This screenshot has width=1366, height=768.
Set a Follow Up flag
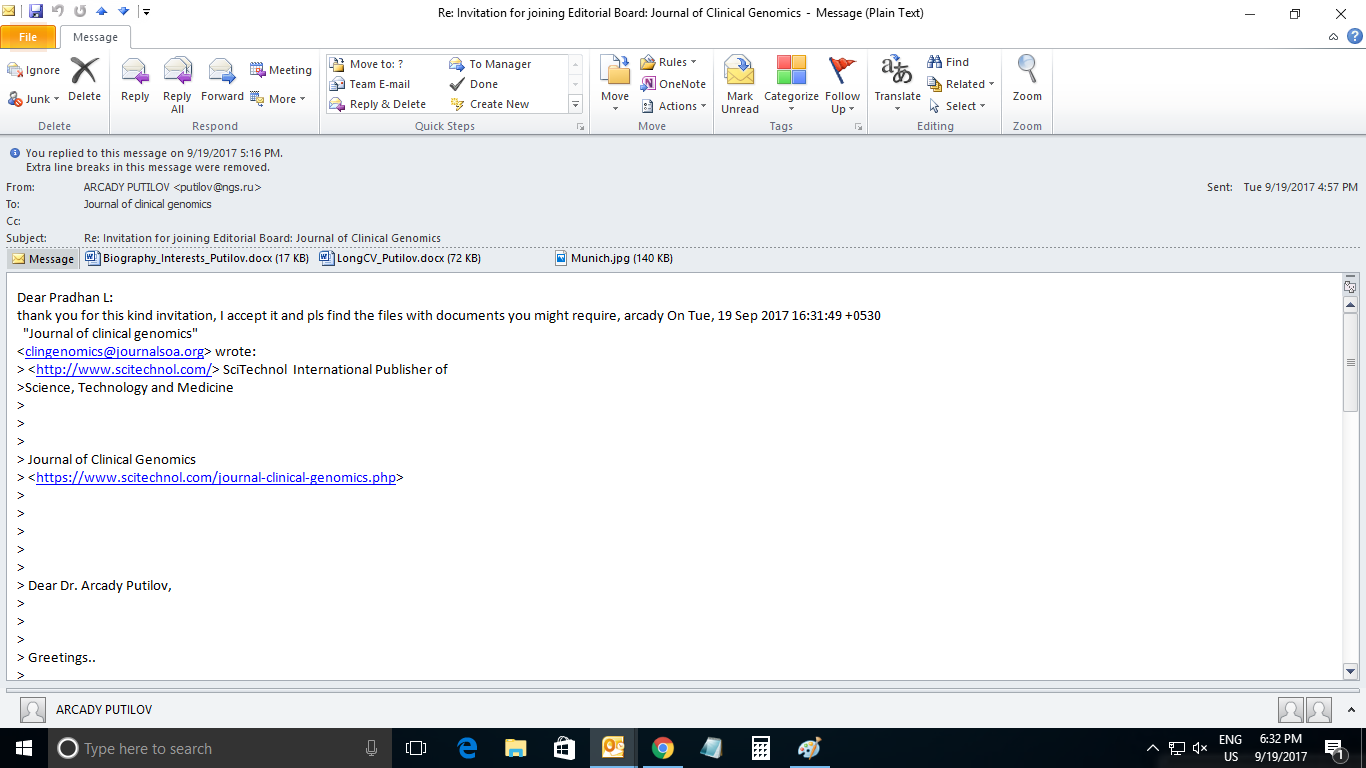pyautogui.click(x=843, y=84)
